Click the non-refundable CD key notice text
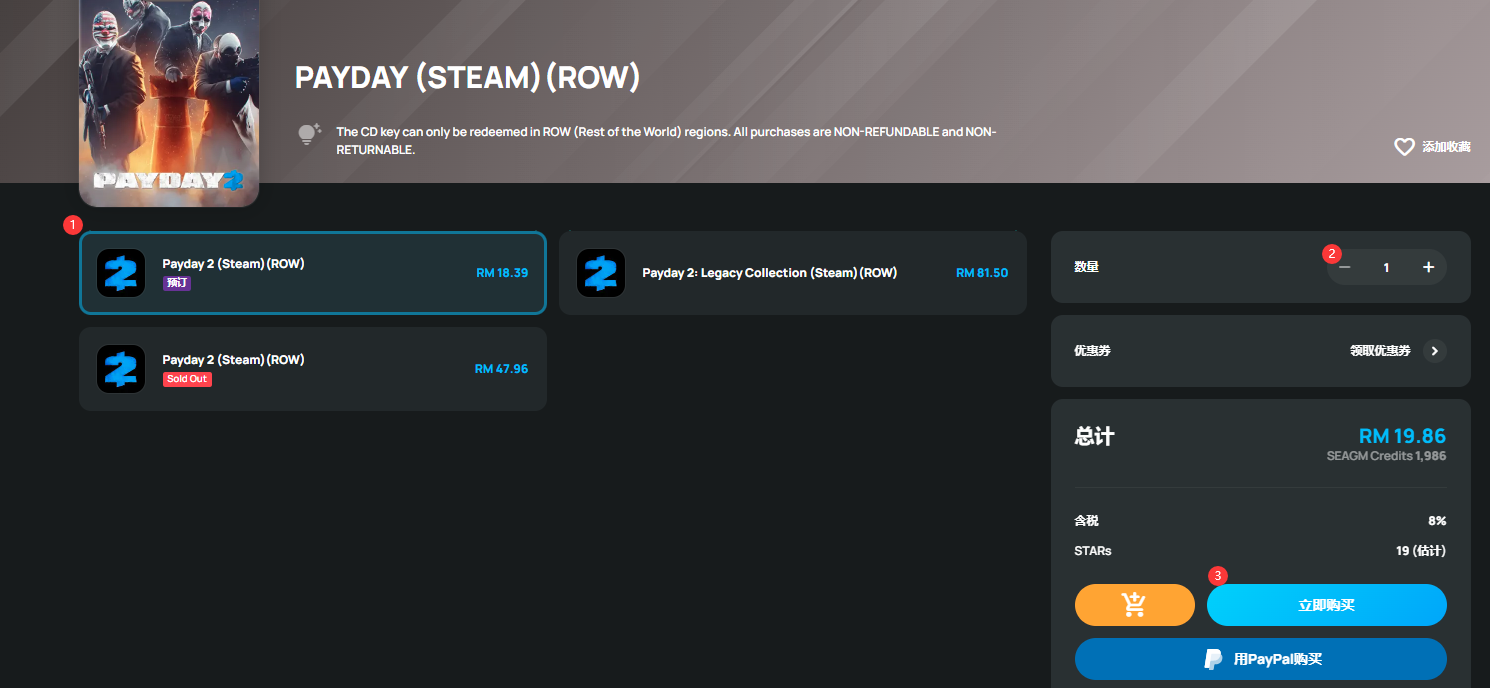This screenshot has width=1490, height=688. [x=666, y=141]
